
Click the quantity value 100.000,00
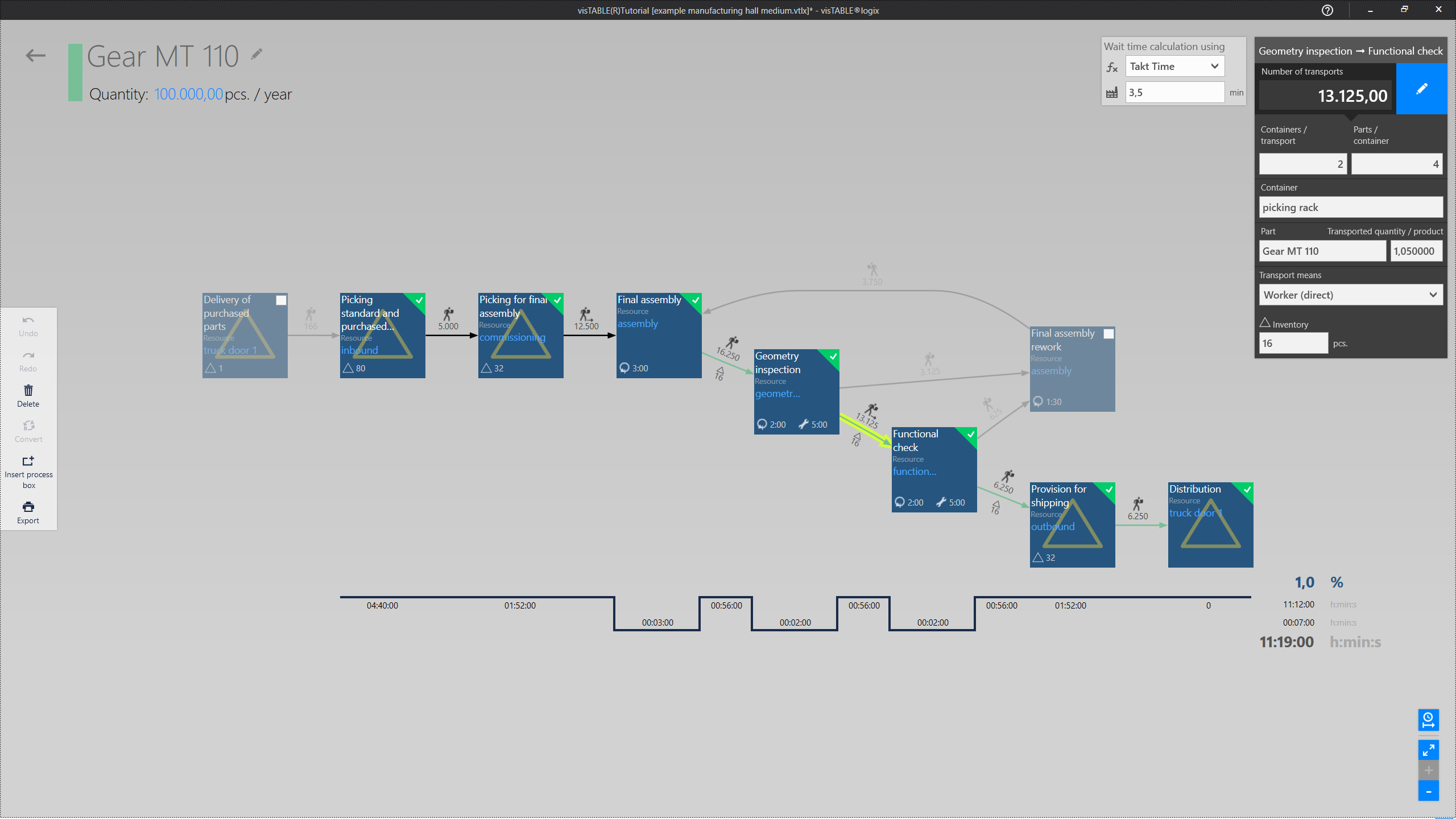click(x=188, y=94)
